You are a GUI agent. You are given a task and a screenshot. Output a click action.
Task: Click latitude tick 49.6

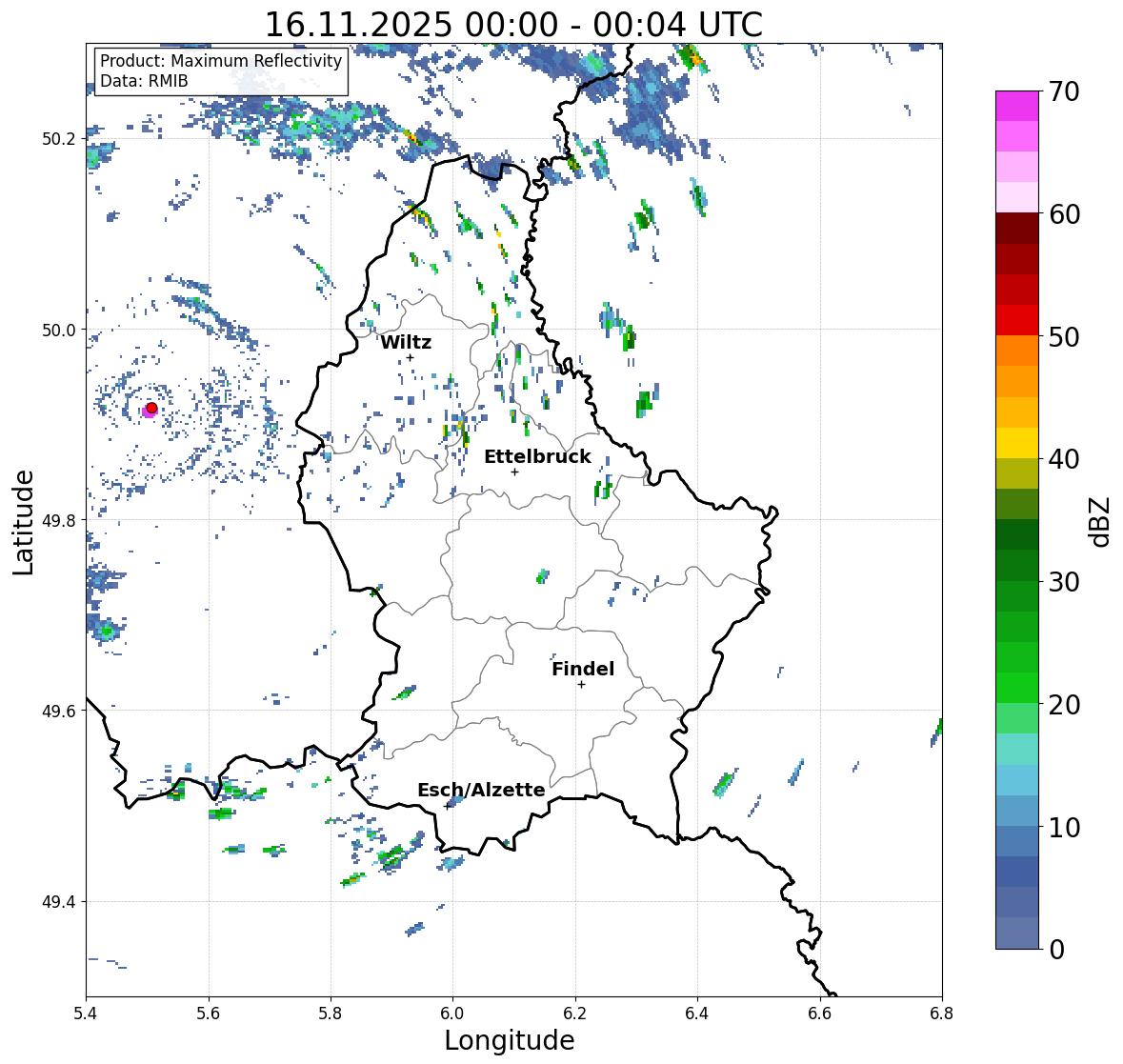60,711
